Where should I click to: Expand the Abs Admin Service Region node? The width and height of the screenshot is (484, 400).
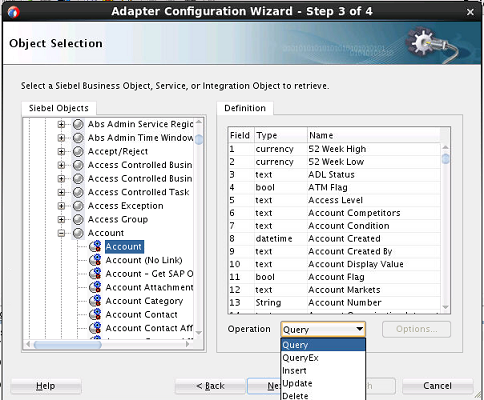point(61,124)
